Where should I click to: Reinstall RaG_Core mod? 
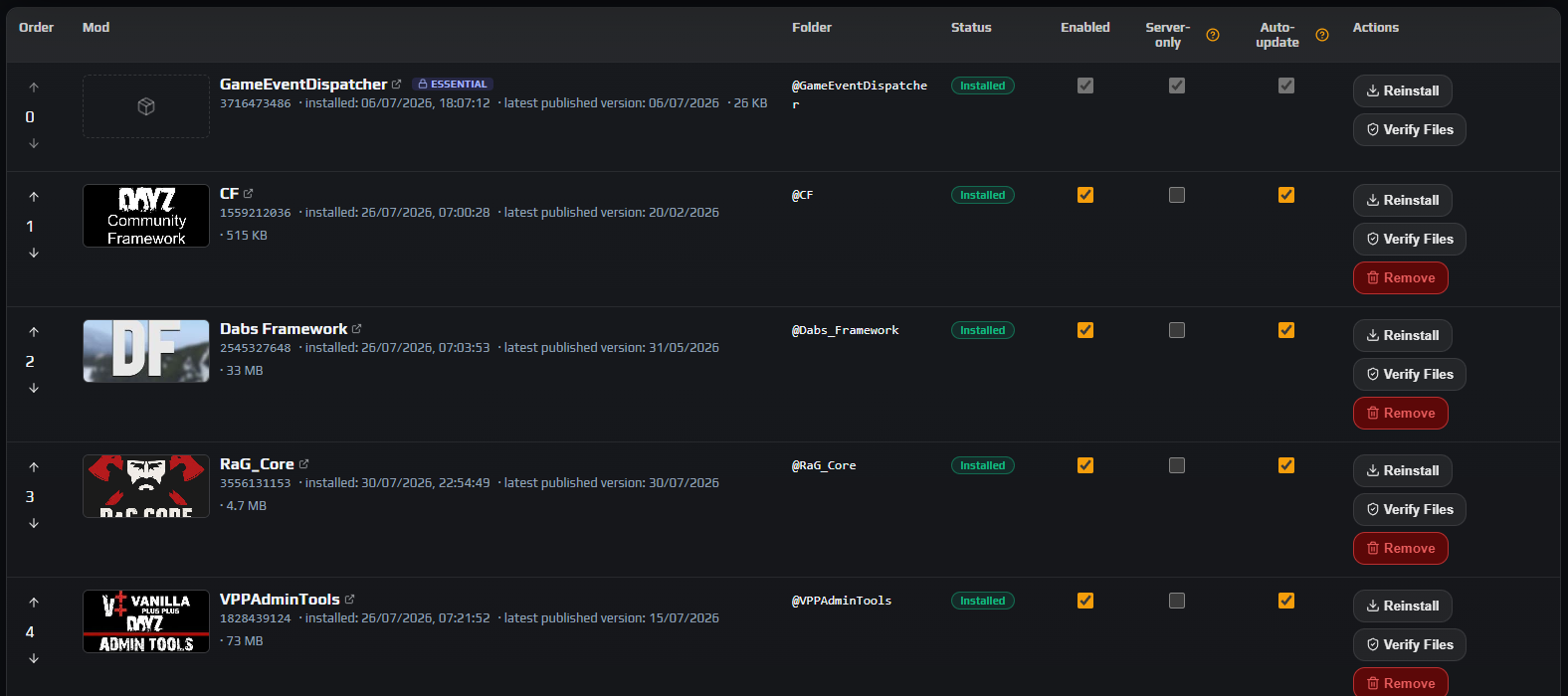(1403, 470)
